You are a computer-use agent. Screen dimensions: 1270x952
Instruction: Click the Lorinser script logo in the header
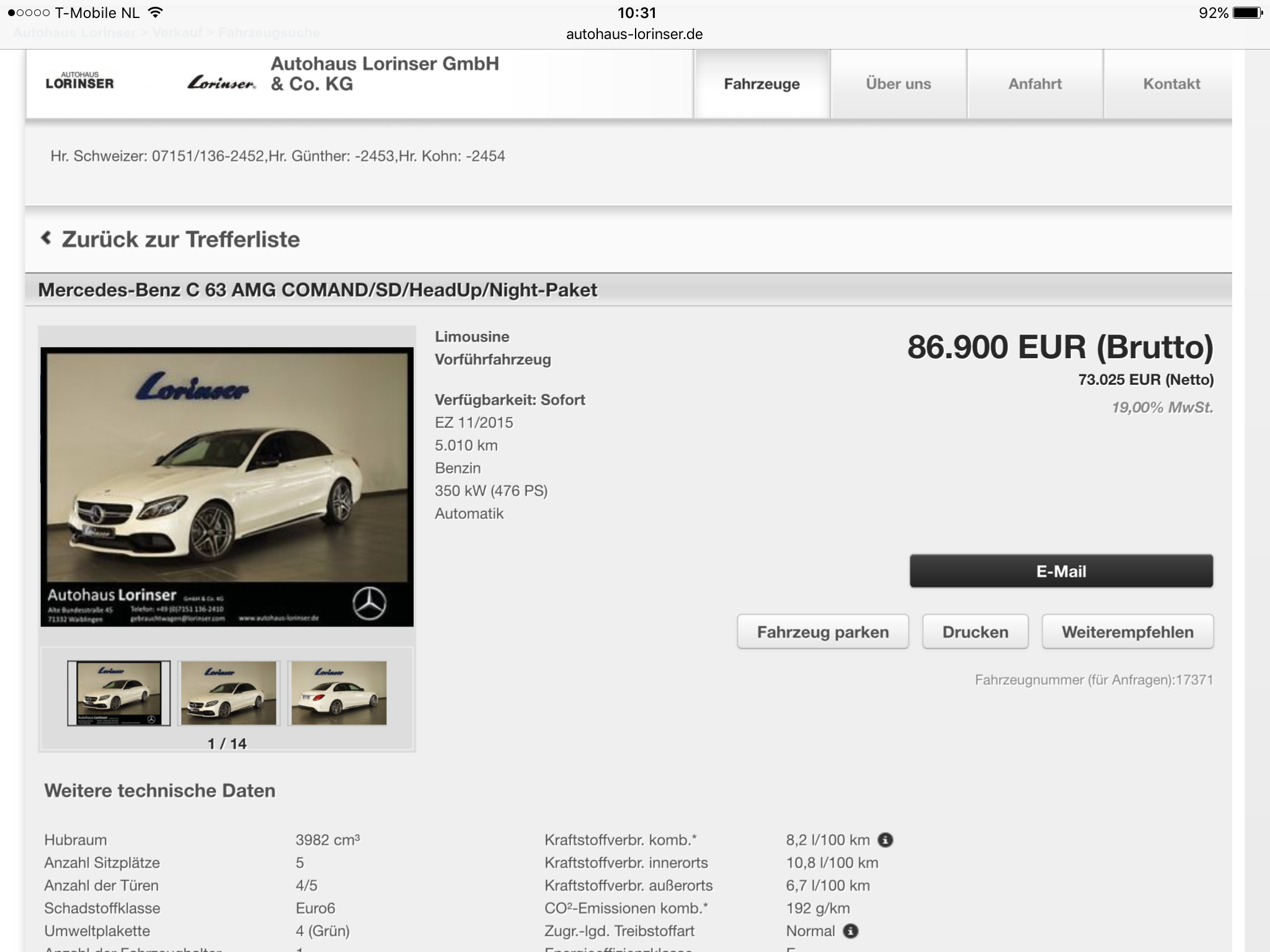pyautogui.click(x=221, y=82)
